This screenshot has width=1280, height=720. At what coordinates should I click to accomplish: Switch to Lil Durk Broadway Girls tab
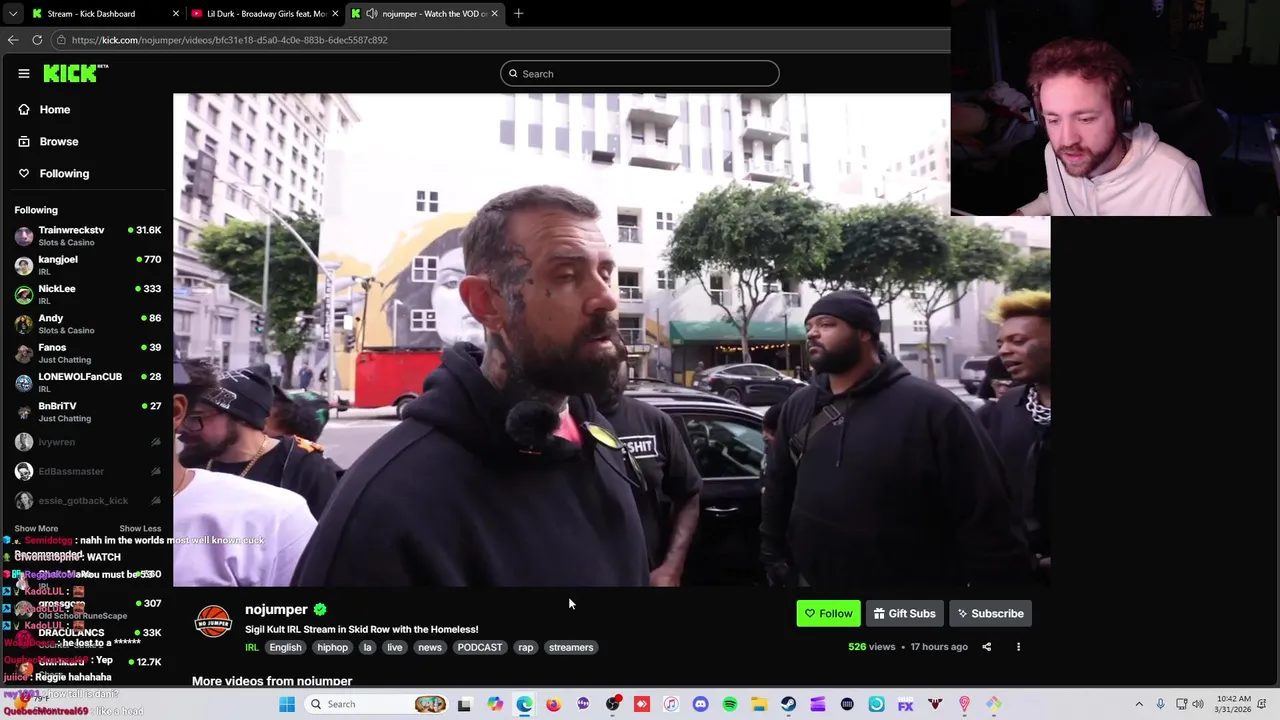265,14
